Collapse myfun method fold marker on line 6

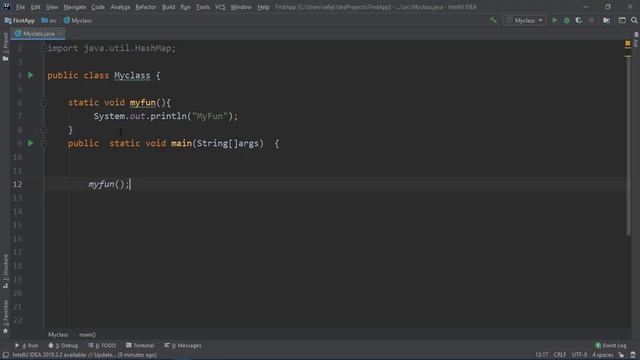coord(43,102)
